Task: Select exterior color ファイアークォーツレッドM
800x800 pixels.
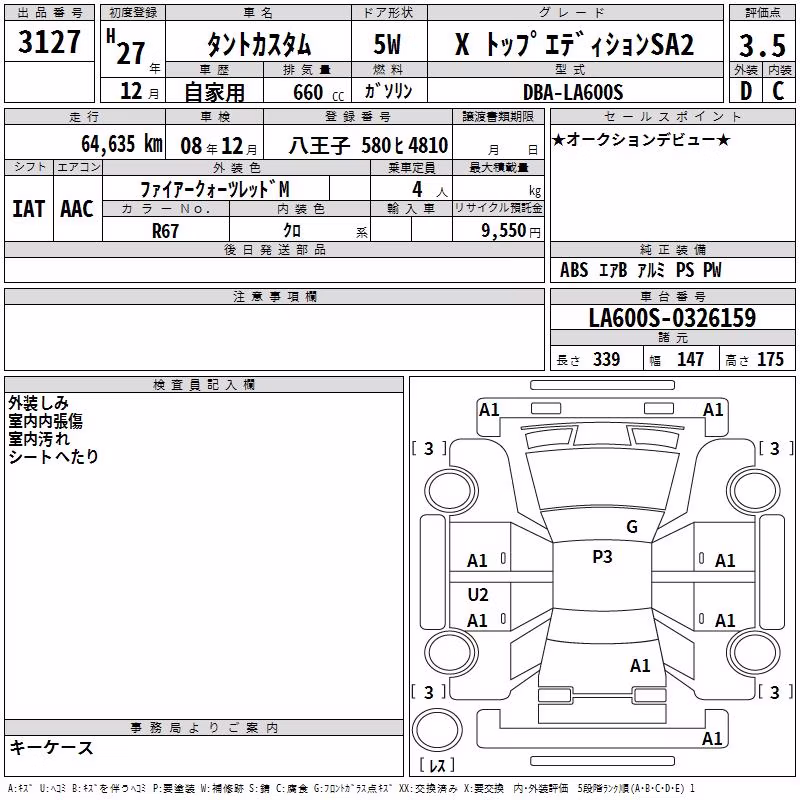Action: [215, 190]
